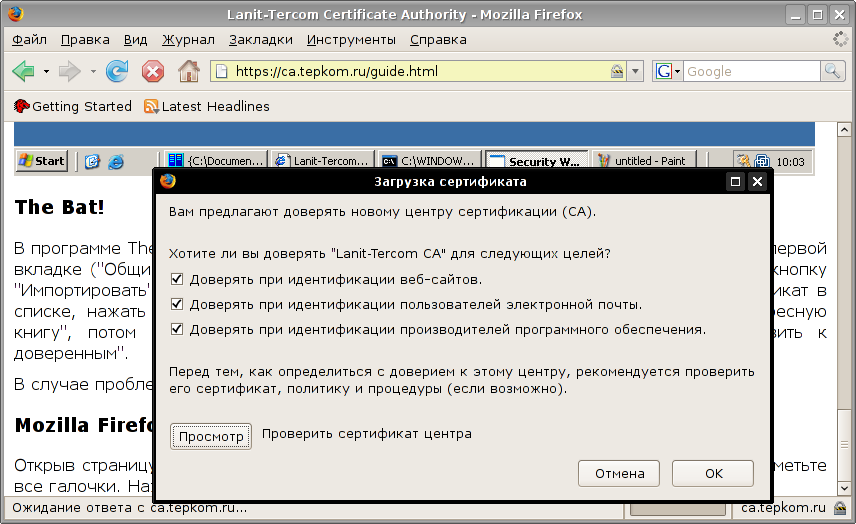Click the Отмена button

619,473
